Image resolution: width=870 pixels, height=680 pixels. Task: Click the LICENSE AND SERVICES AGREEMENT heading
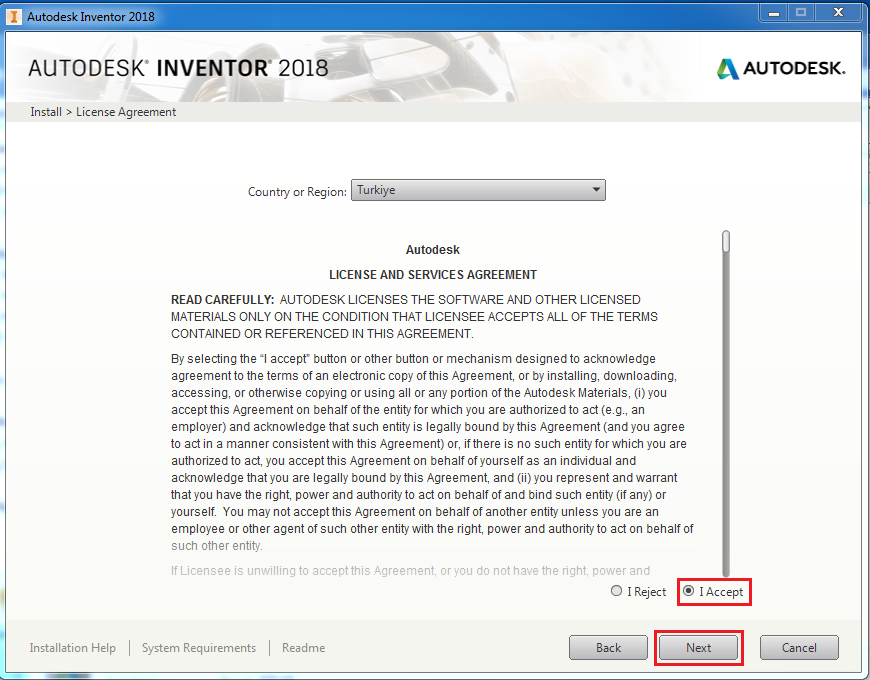coord(433,275)
